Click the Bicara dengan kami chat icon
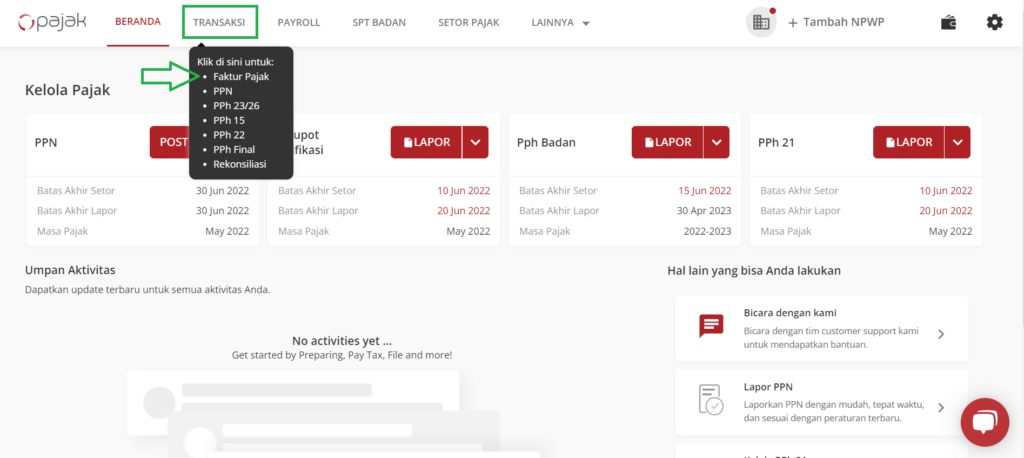The image size is (1024, 458). click(x=710, y=325)
